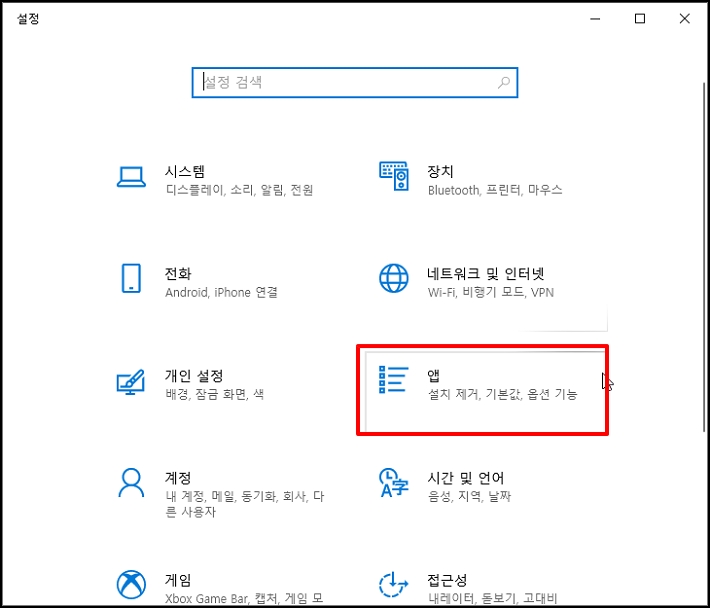Select the 접근성 heading
The width and height of the screenshot is (710, 608).
pyautogui.click(x=447, y=580)
